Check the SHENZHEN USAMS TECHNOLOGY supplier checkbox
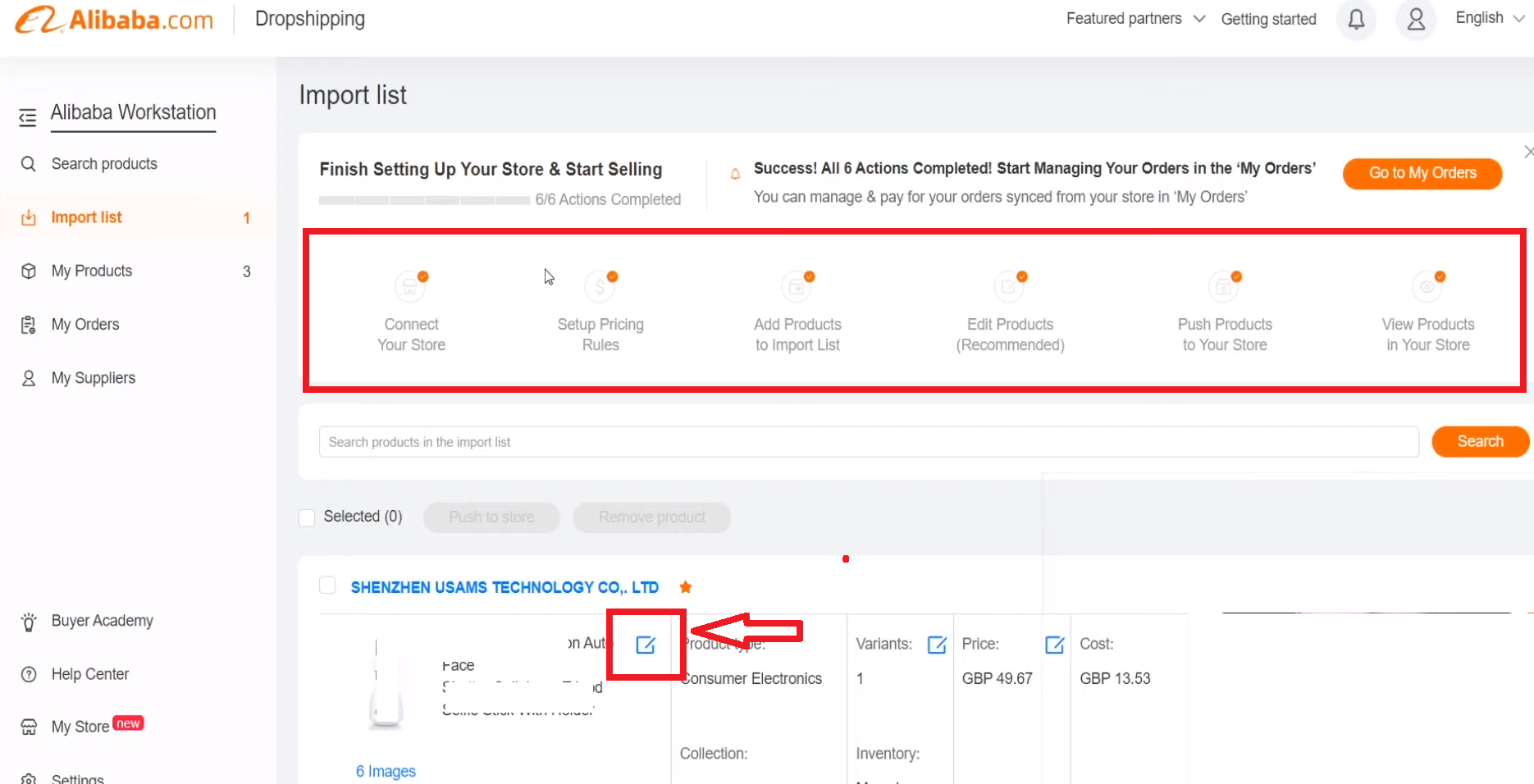 point(327,586)
